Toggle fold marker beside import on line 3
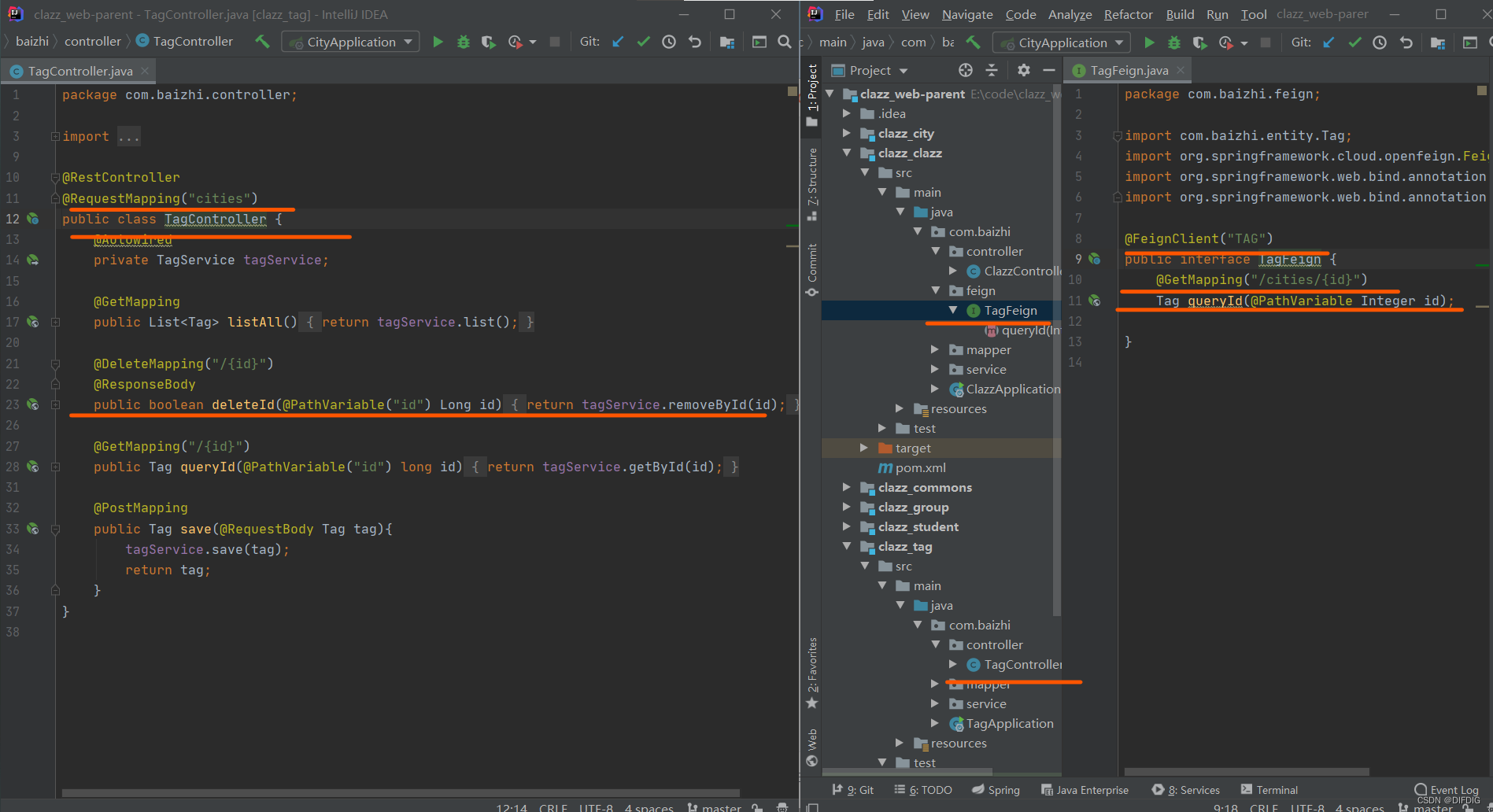The image size is (1493, 812). coord(55,137)
